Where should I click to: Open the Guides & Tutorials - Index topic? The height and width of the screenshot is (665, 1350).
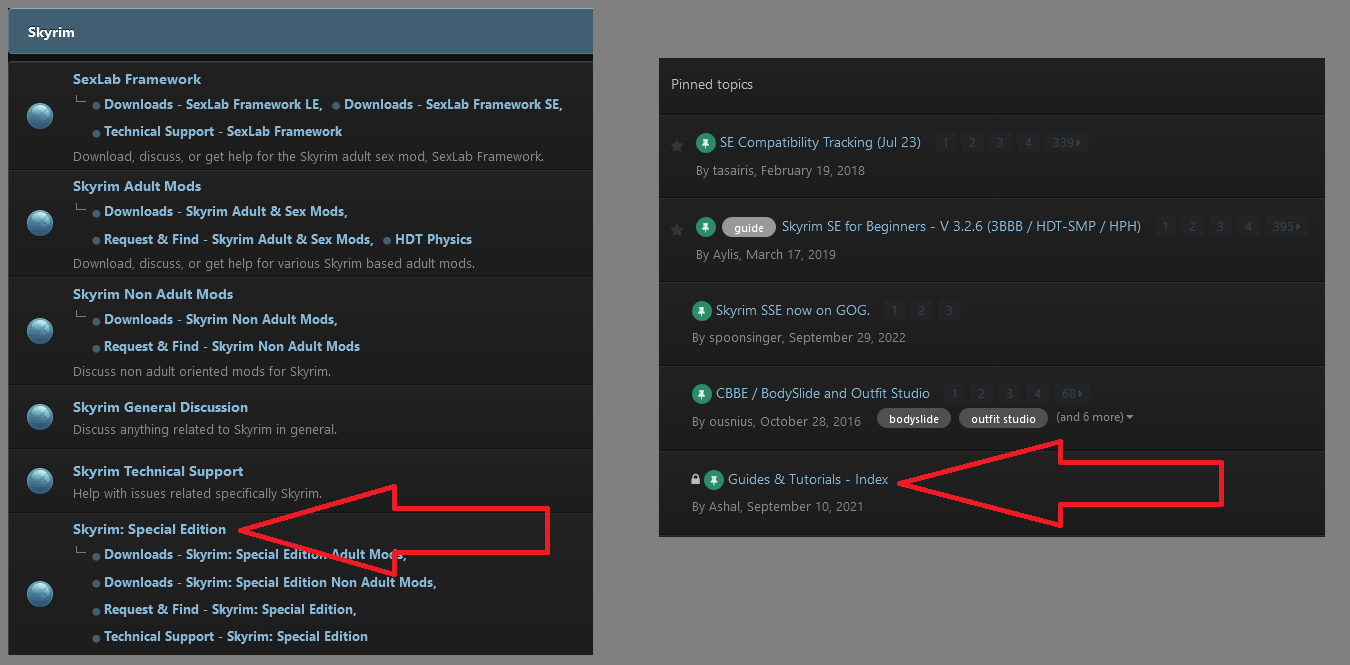pyautogui.click(x=808, y=479)
